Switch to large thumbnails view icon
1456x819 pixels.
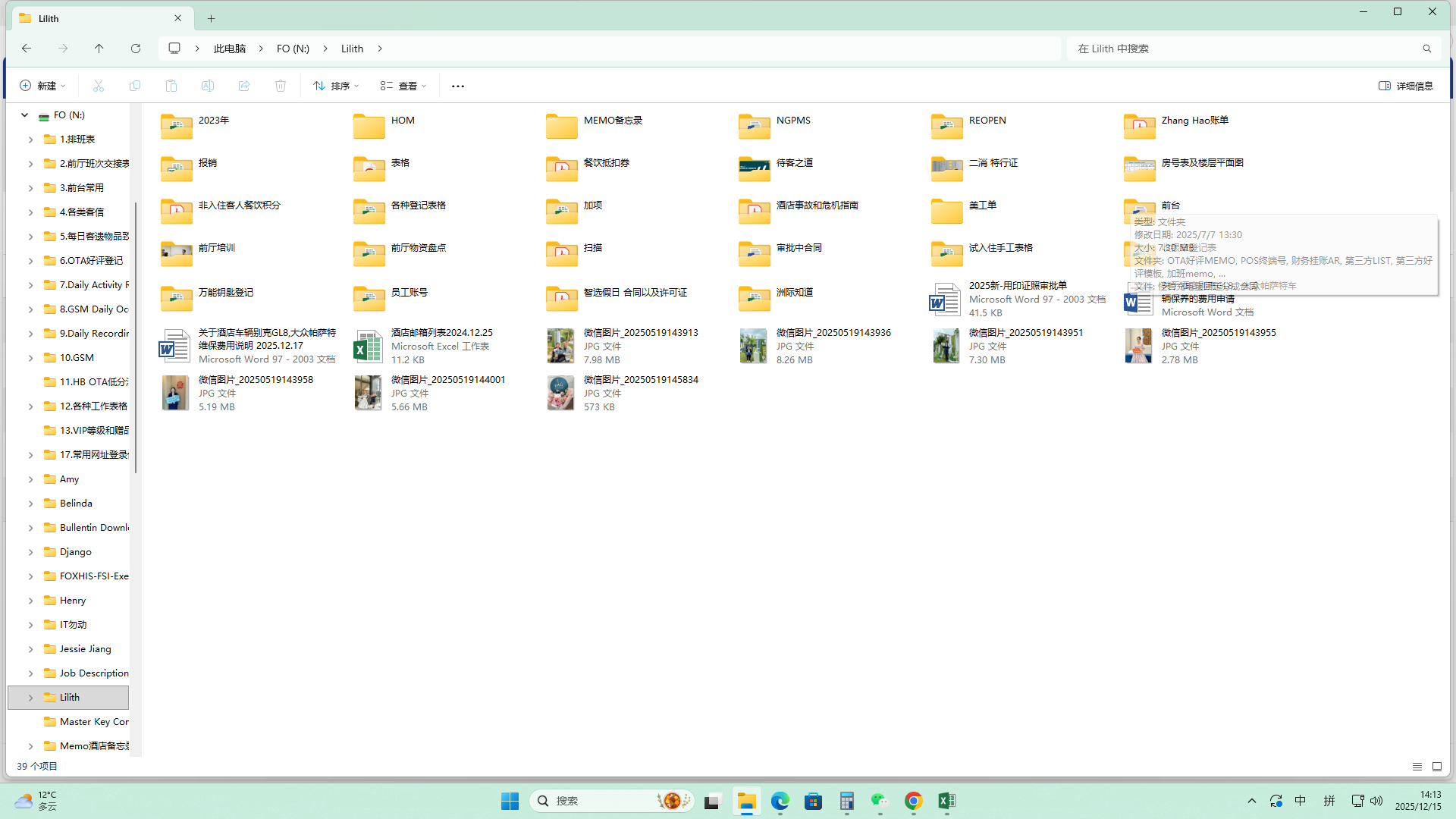tap(1437, 767)
